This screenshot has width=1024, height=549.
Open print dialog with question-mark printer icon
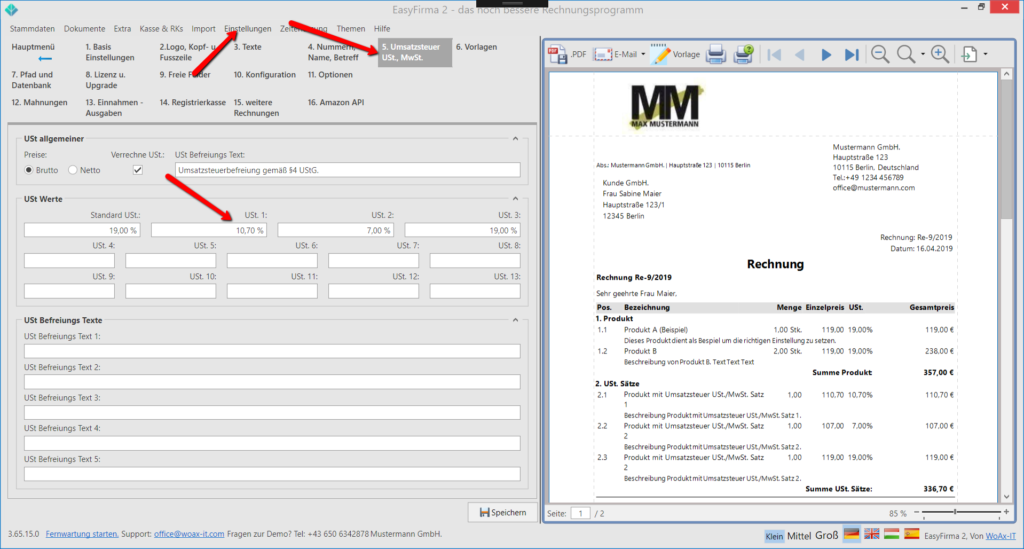743,54
